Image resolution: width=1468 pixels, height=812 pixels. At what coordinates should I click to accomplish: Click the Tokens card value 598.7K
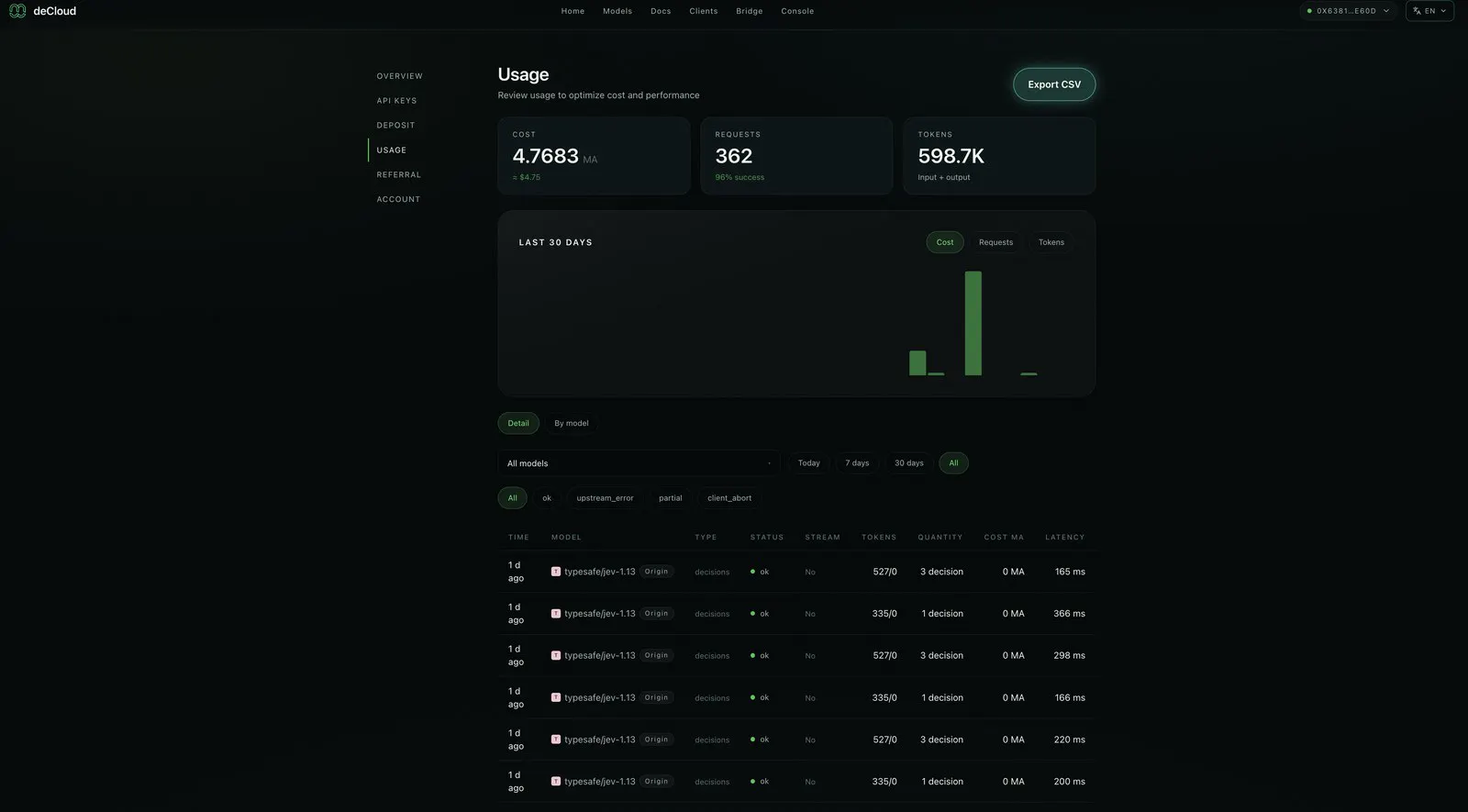tap(951, 156)
